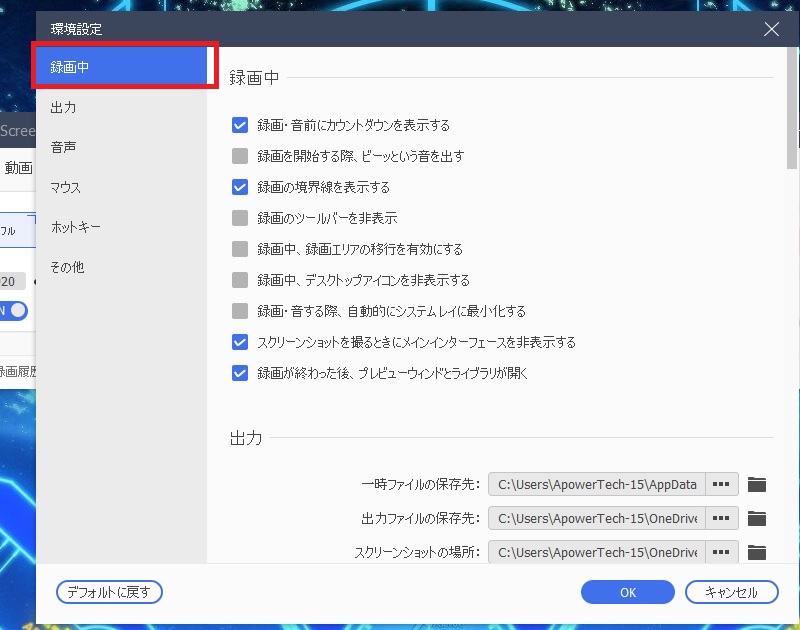Viewport: 800px width, 630px height.
Task: Enable 録画エリアの移行を有効にする checkbox
Action: 240,249
